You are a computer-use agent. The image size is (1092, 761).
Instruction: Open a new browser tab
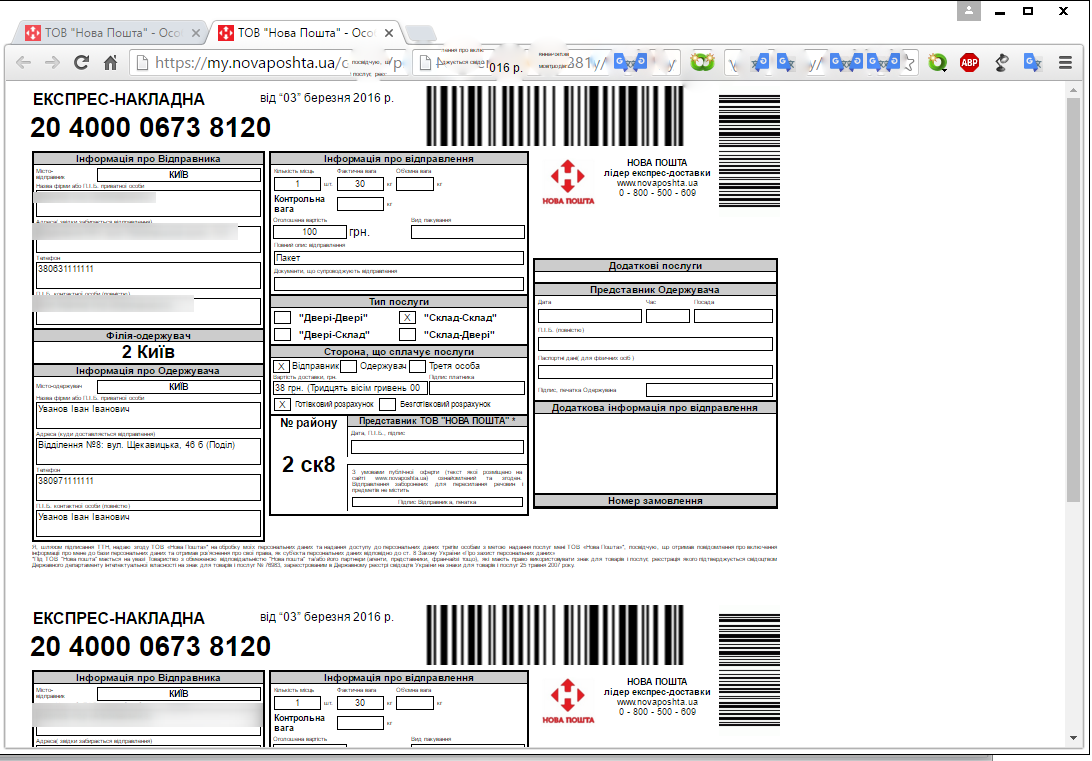[x=421, y=33]
